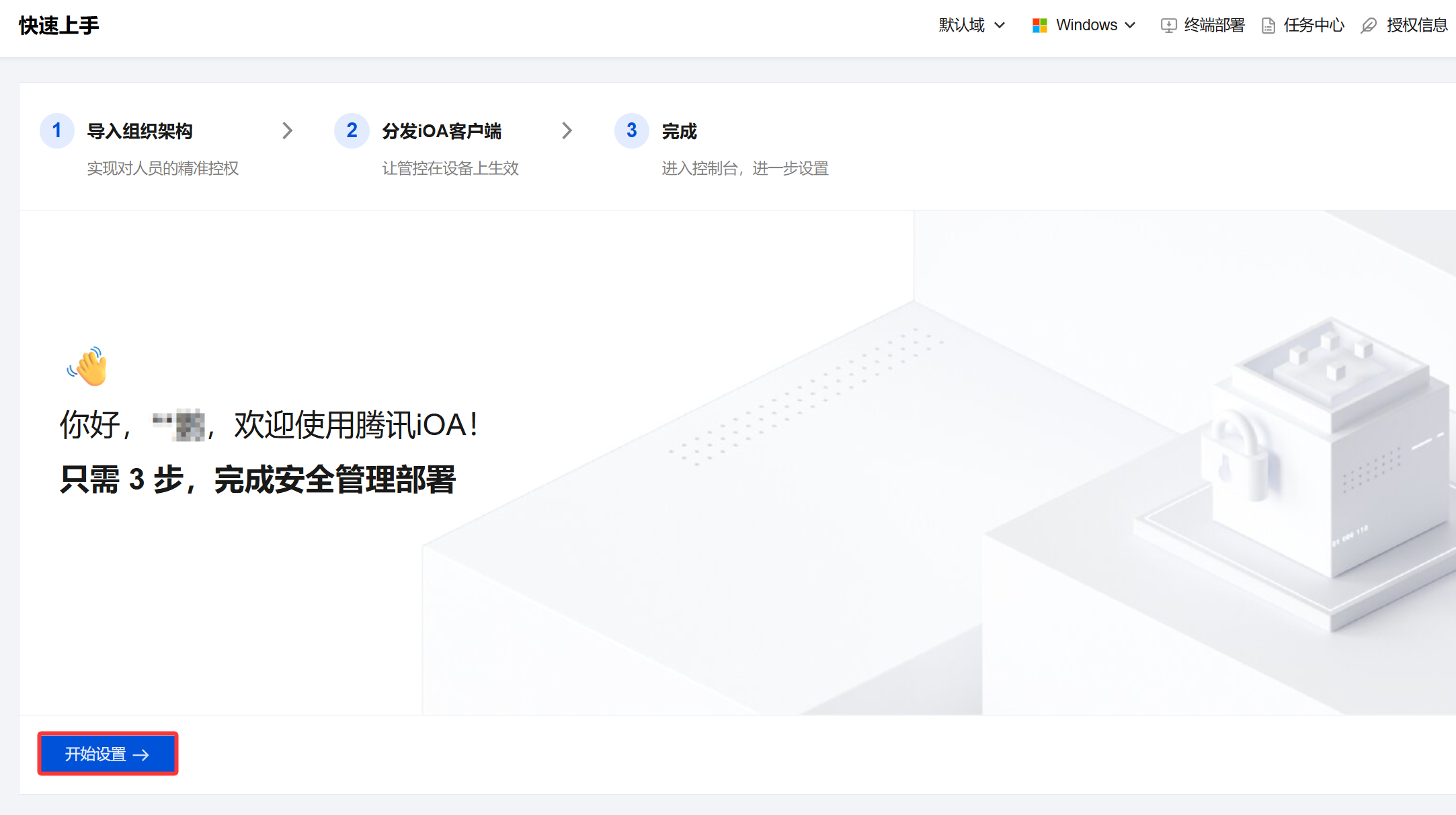
Task: Click the step 1 number circle
Action: pos(57,130)
